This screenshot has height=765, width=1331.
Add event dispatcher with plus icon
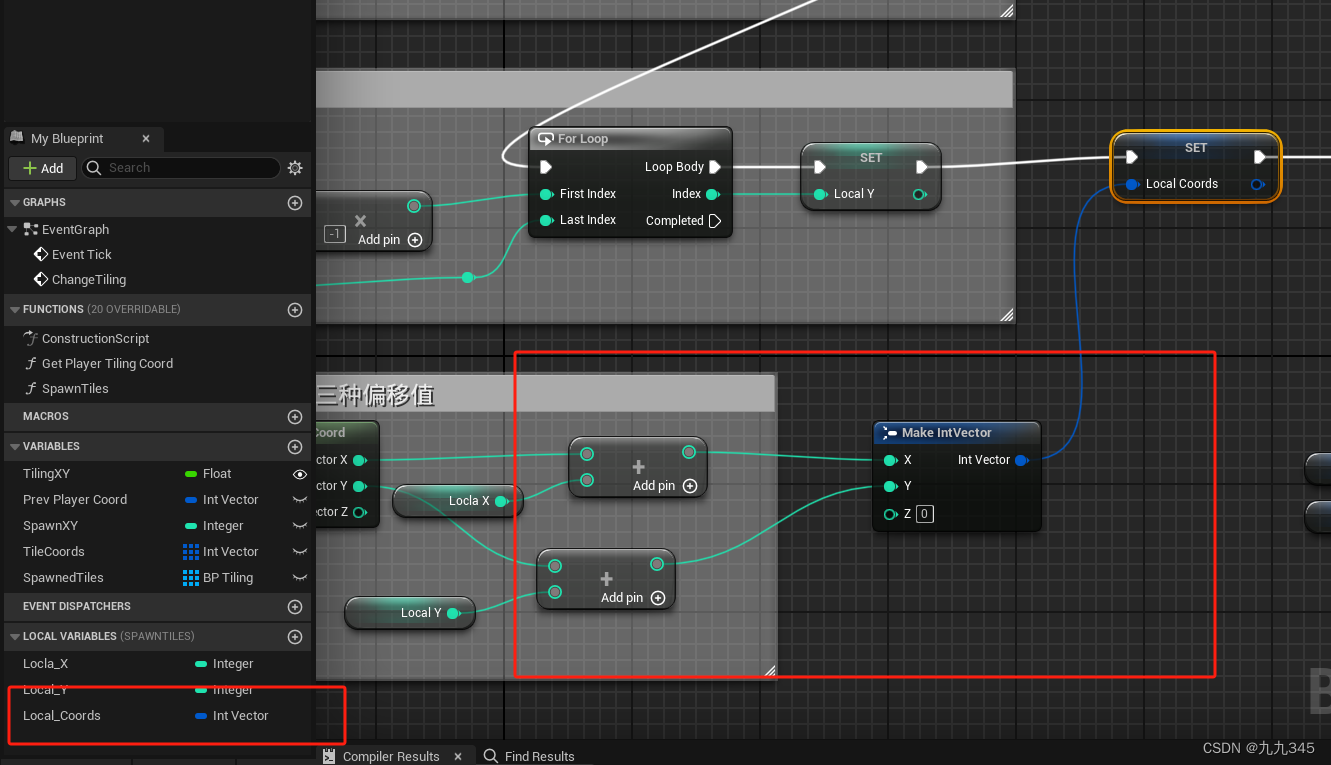tap(295, 607)
